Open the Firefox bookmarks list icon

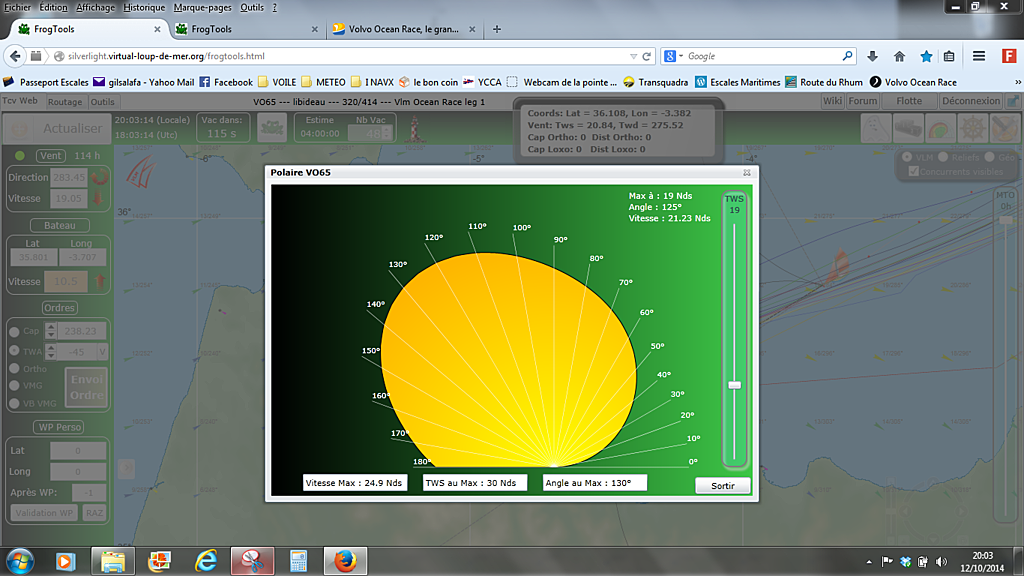click(x=949, y=56)
